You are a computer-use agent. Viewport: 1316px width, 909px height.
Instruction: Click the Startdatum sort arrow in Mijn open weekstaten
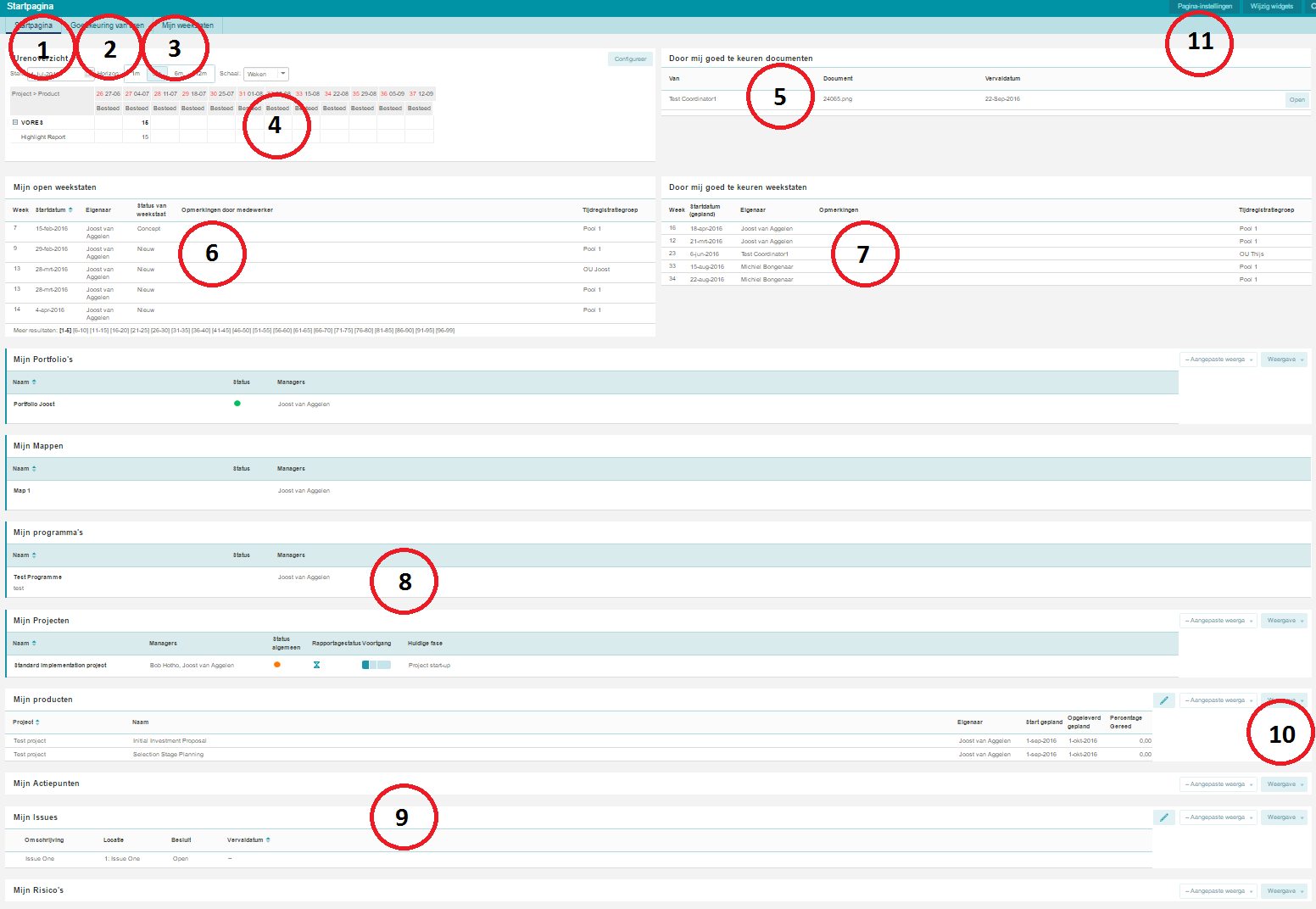pos(70,209)
